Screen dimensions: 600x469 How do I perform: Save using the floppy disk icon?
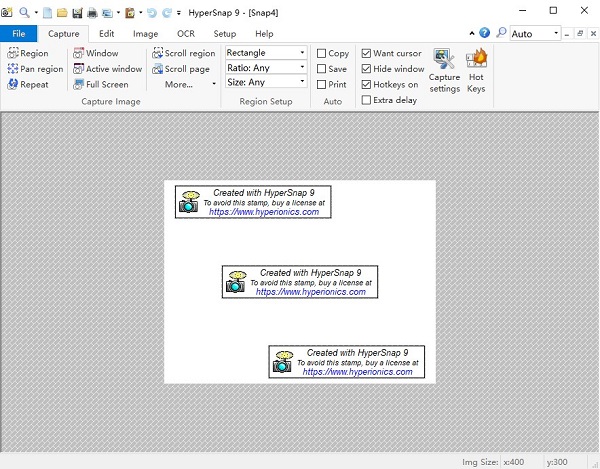pos(77,13)
